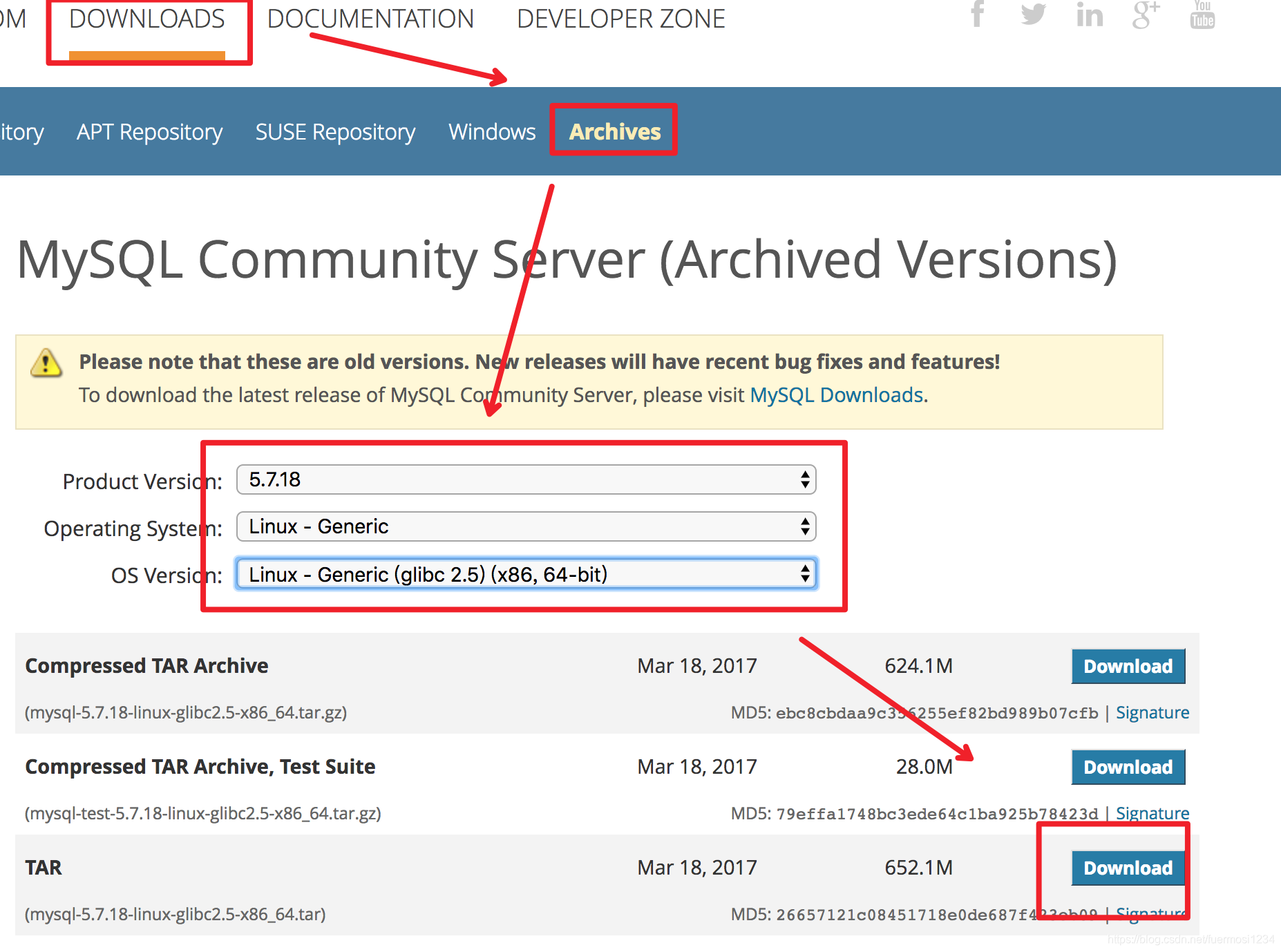Open the SUSE Repository sub-menu item
The width and height of the screenshot is (1281, 952).
pos(335,131)
